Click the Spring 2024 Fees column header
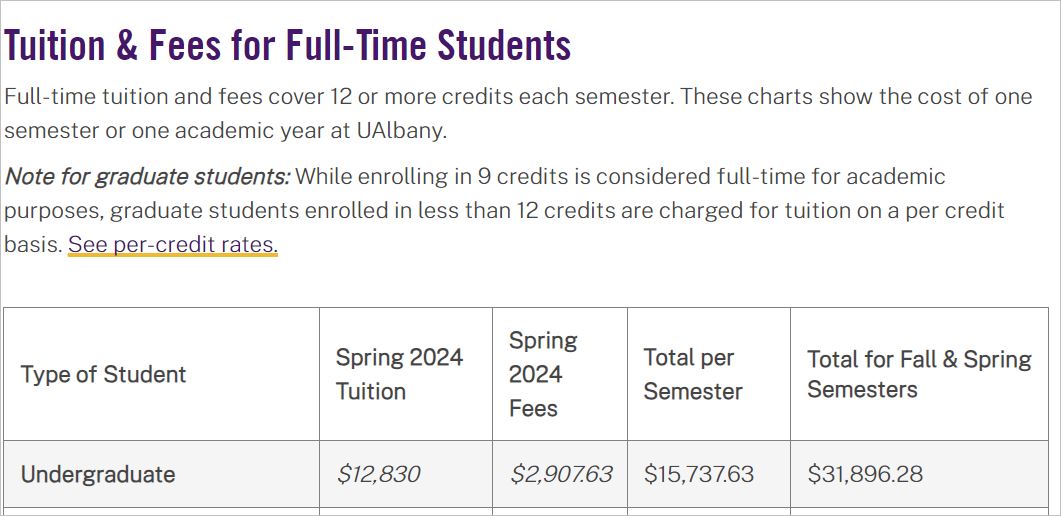 click(543, 374)
